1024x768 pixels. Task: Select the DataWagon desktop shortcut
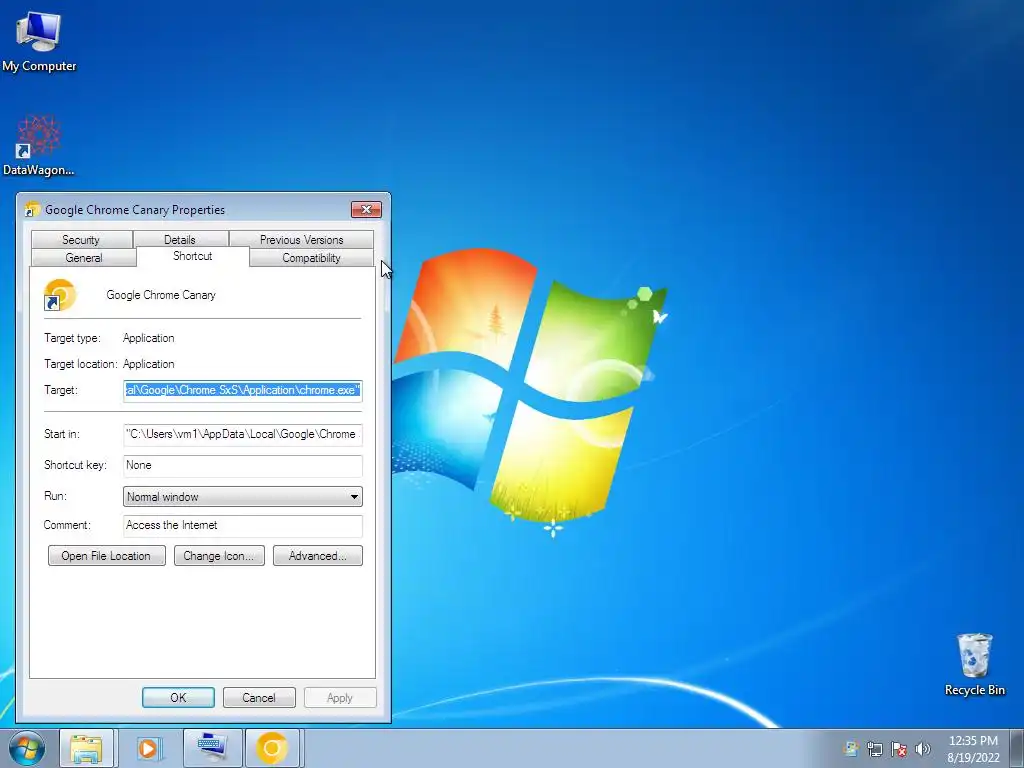point(39,145)
